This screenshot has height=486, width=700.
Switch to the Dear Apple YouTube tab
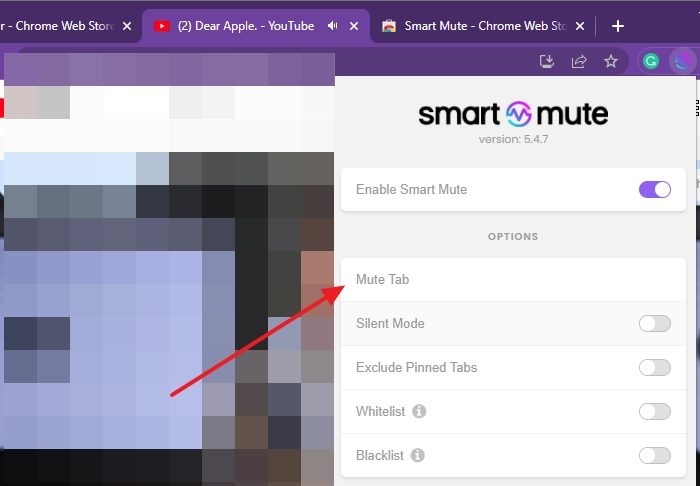pyautogui.click(x=256, y=26)
